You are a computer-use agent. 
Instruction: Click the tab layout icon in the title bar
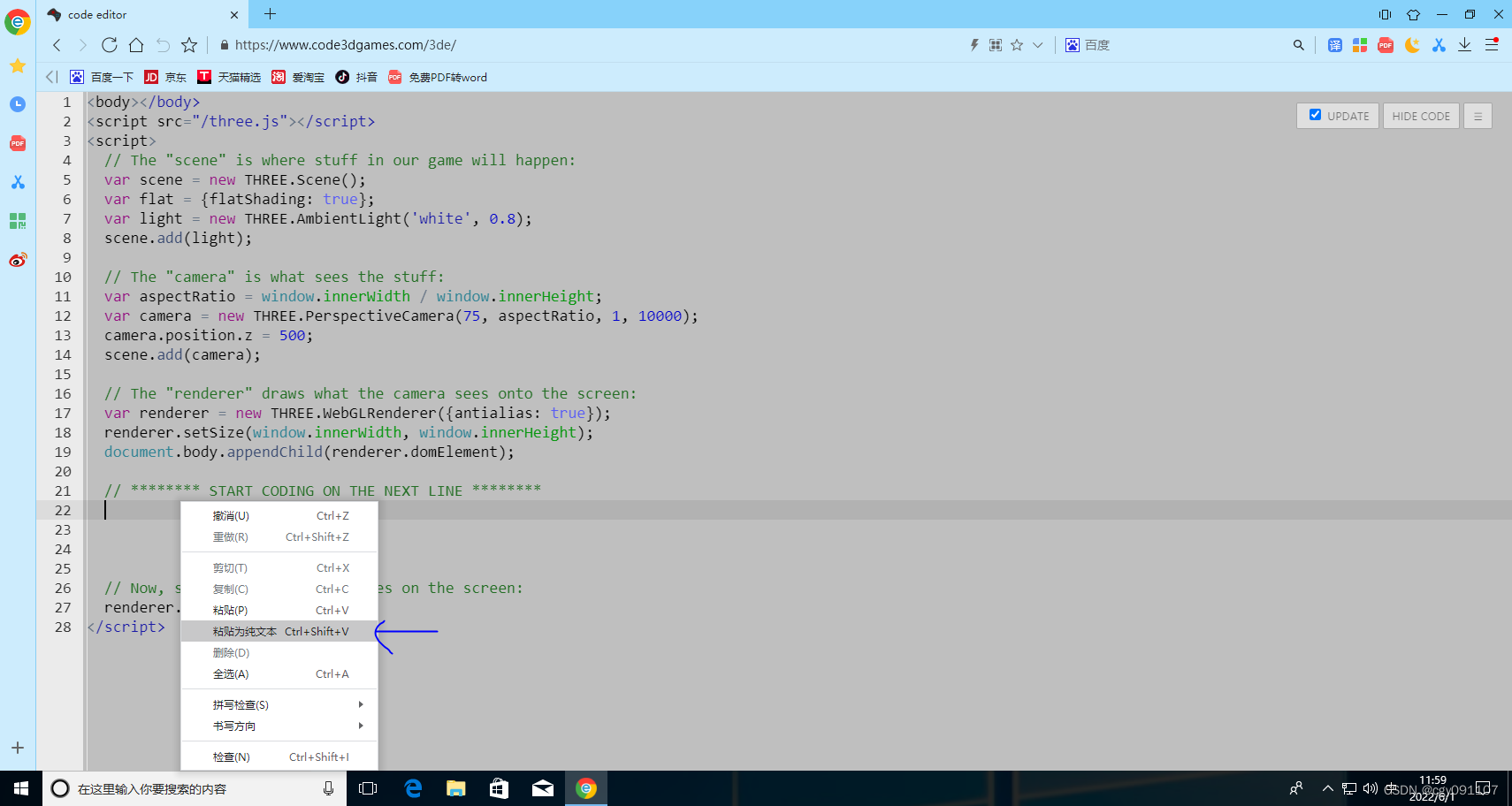coord(1385,14)
